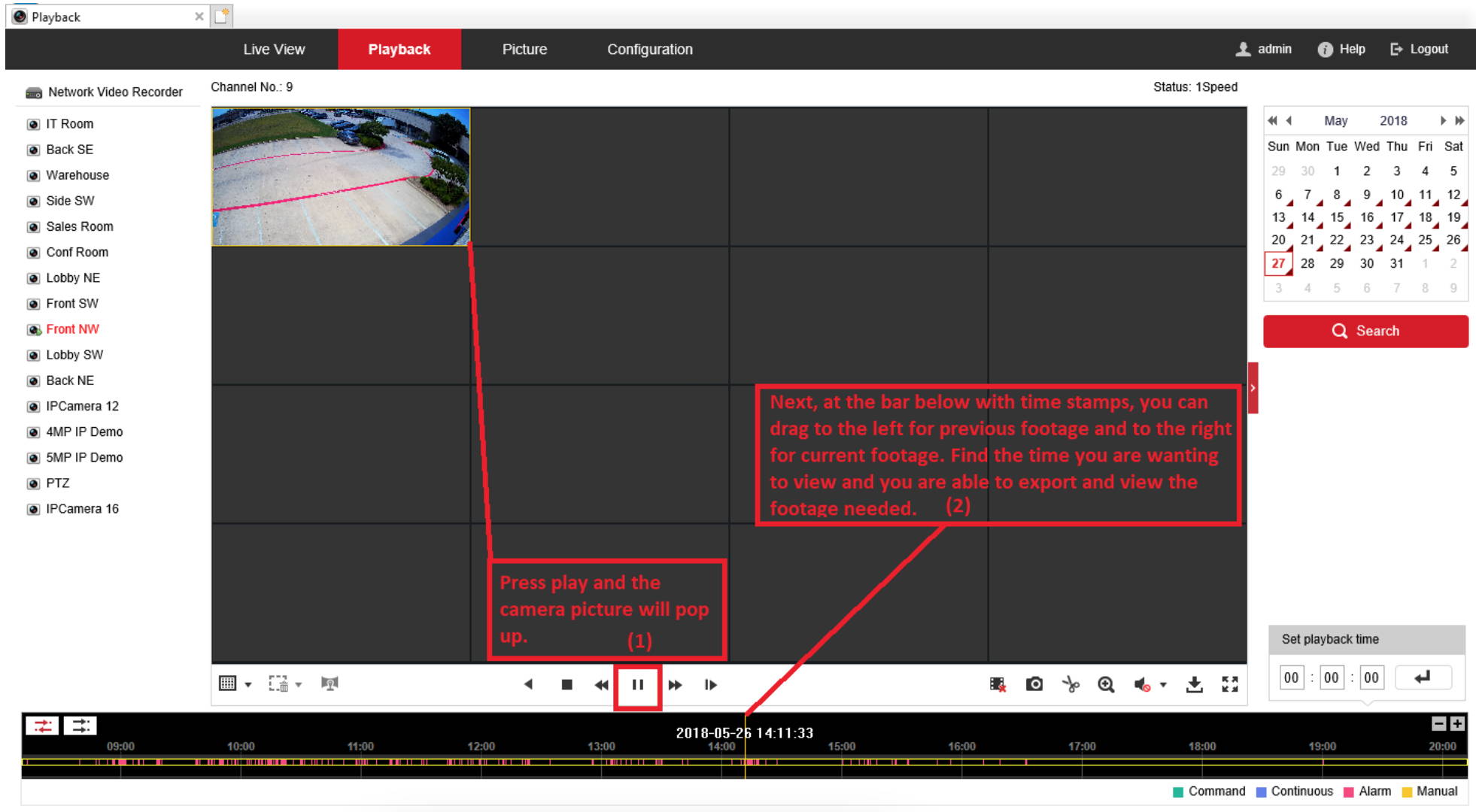This screenshot has height=812, width=1476.
Task: Start video clipping with scissors icon
Action: coord(1071,684)
